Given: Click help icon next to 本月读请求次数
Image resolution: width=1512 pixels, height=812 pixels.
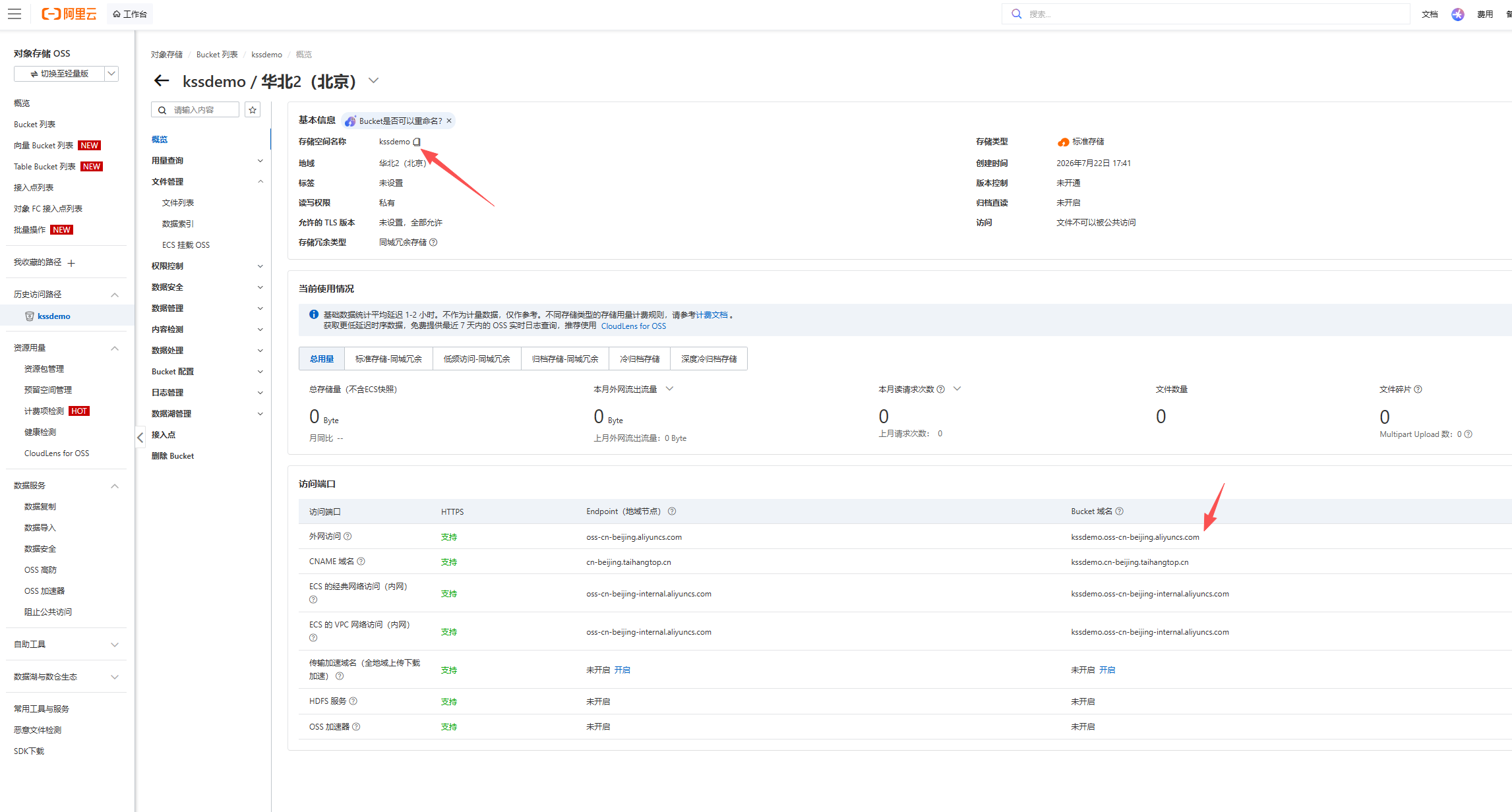Looking at the screenshot, I should point(941,390).
